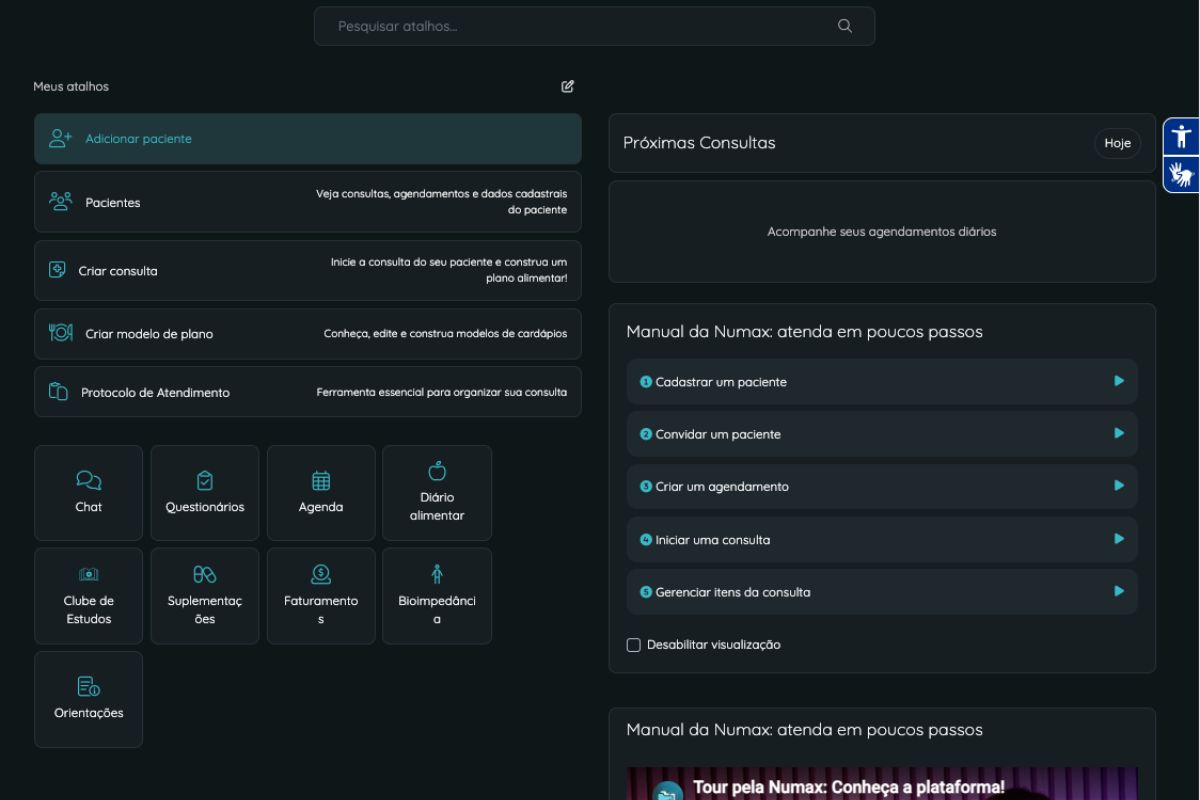Open the Agenda calendar tile
This screenshot has height=800, width=1200.
pyautogui.click(x=321, y=493)
